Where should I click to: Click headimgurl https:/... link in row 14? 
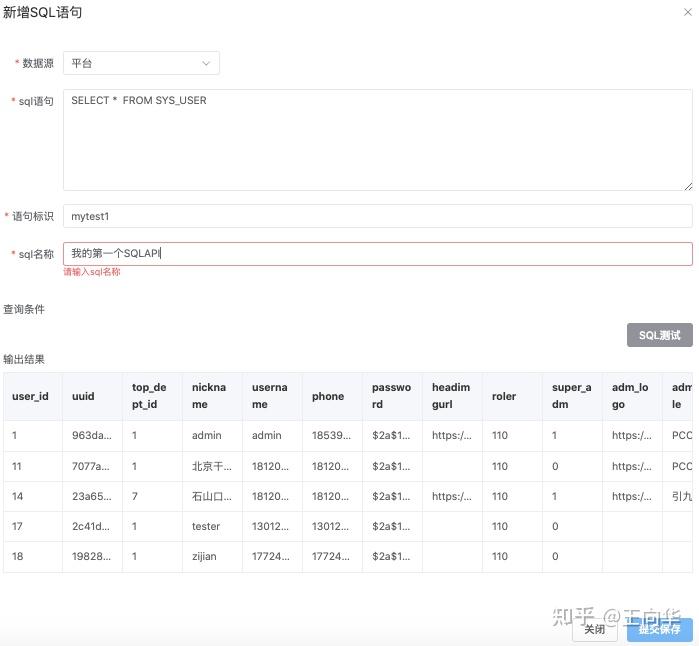tap(452, 496)
